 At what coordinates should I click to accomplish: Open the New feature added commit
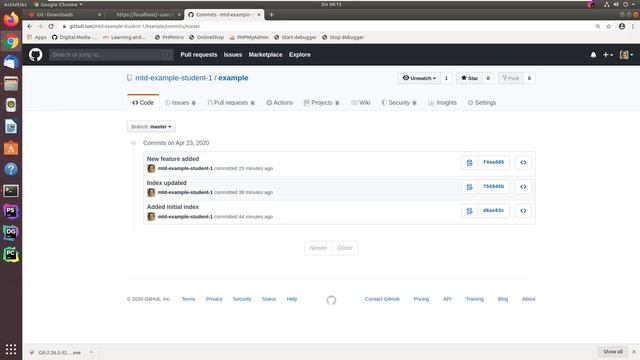(173, 159)
